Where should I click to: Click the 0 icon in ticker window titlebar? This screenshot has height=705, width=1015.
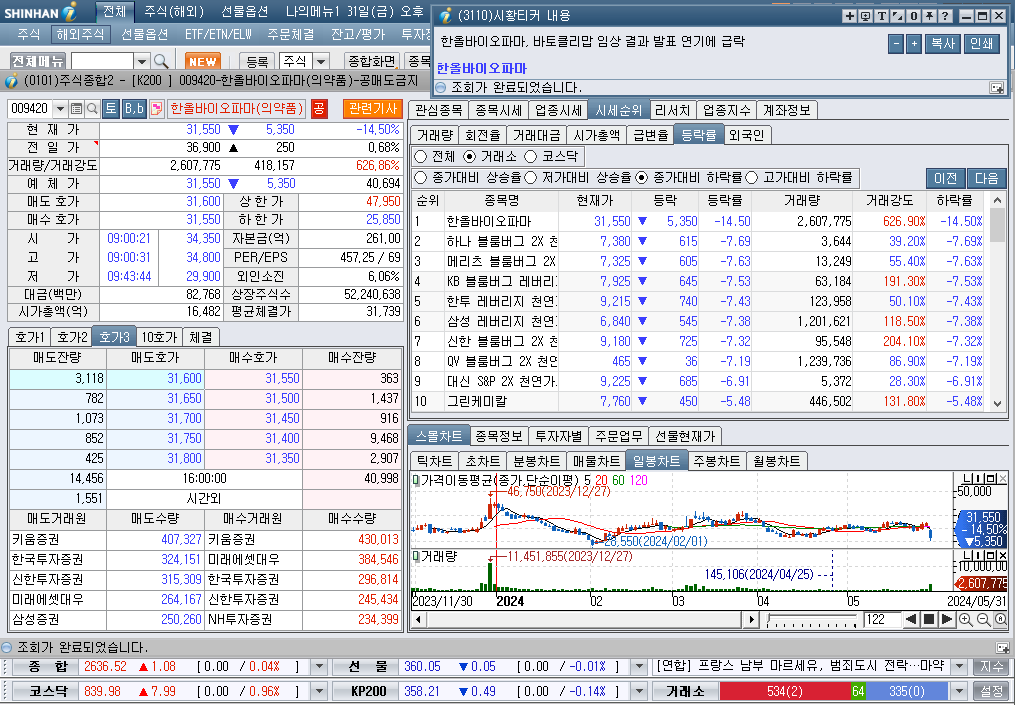913,16
